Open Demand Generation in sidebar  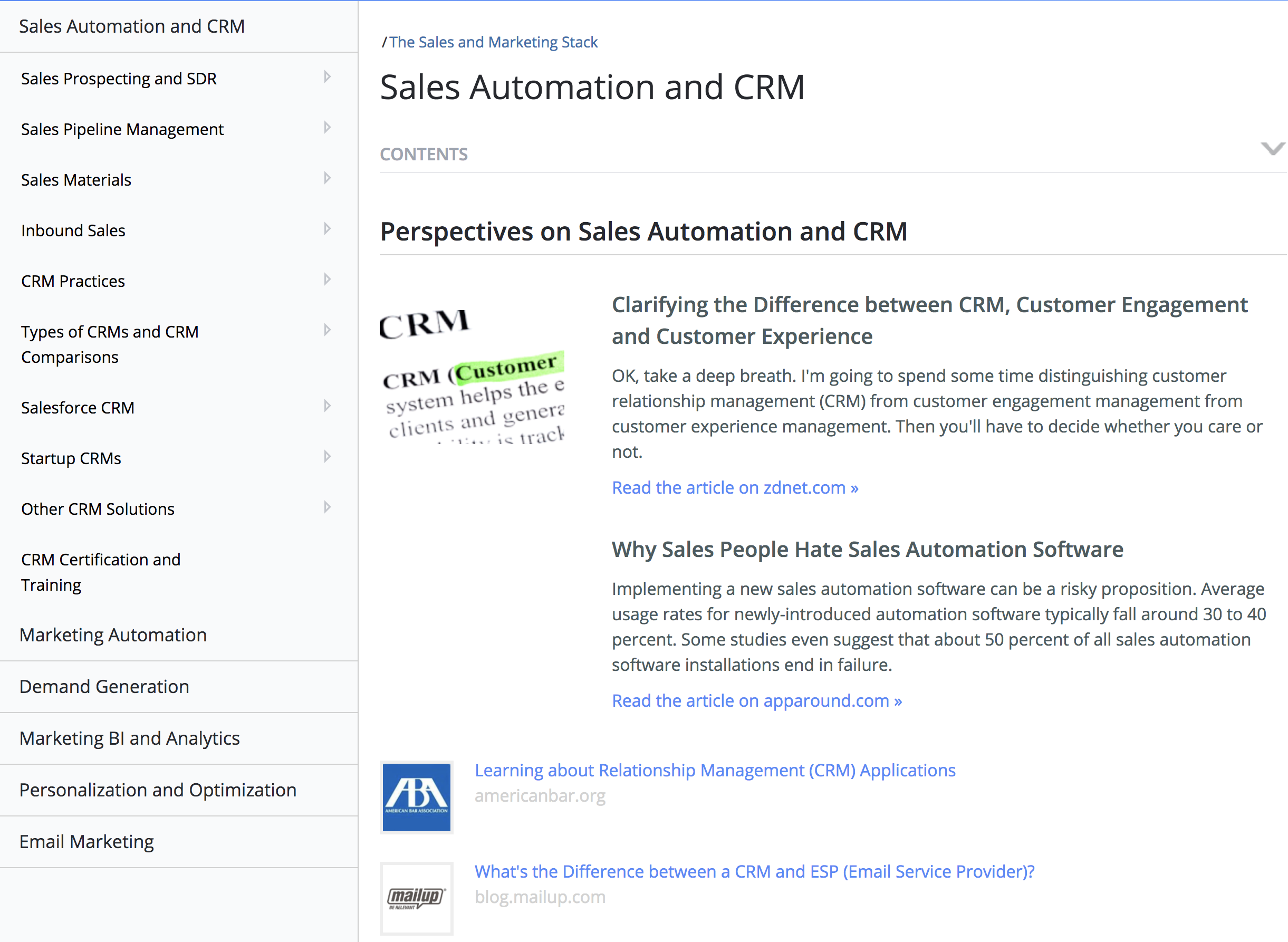(x=104, y=687)
